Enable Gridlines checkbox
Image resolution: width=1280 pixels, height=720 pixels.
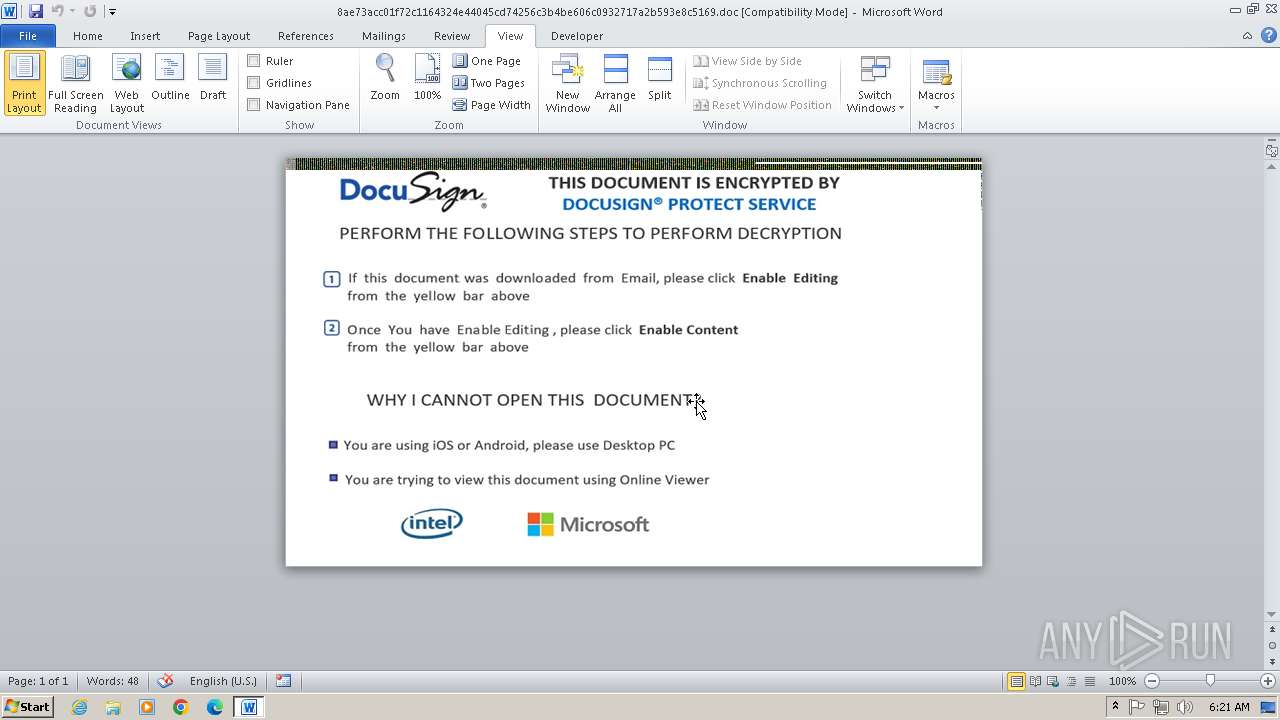point(254,83)
